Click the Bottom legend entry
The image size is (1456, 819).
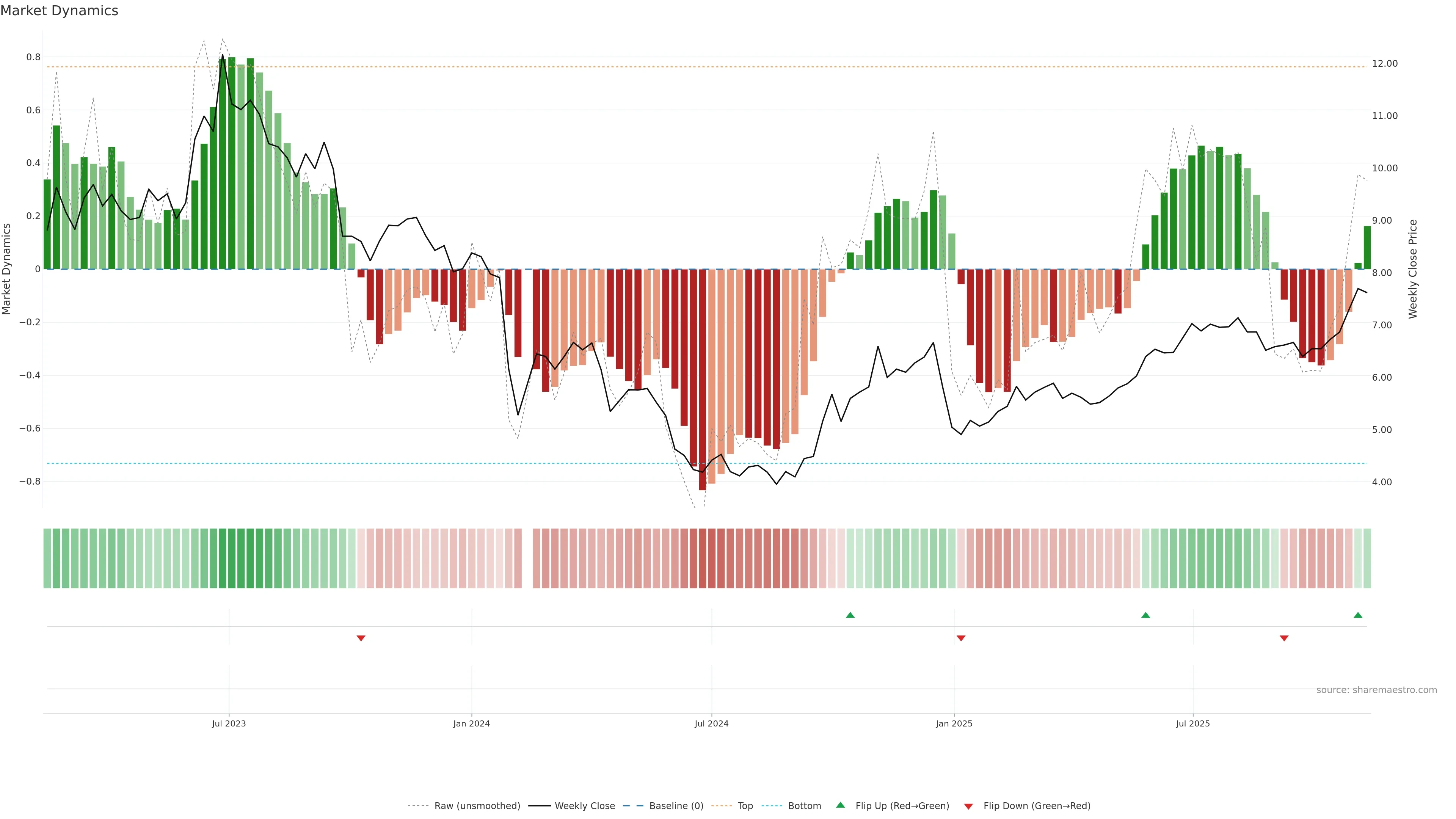[804, 806]
